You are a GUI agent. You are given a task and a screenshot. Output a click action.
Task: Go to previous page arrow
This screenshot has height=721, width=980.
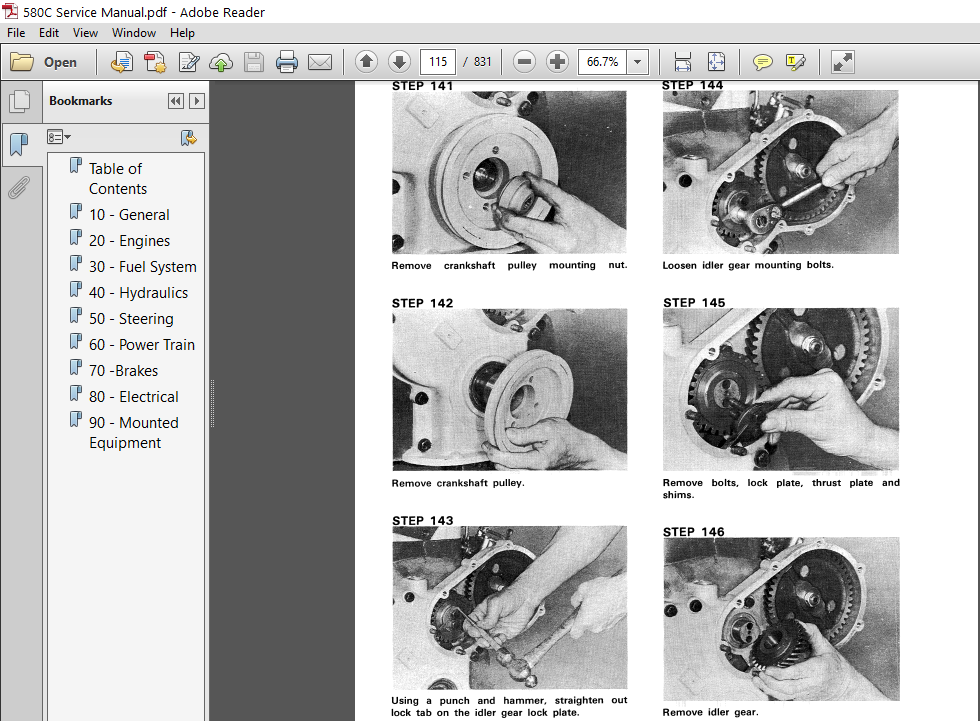[367, 61]
